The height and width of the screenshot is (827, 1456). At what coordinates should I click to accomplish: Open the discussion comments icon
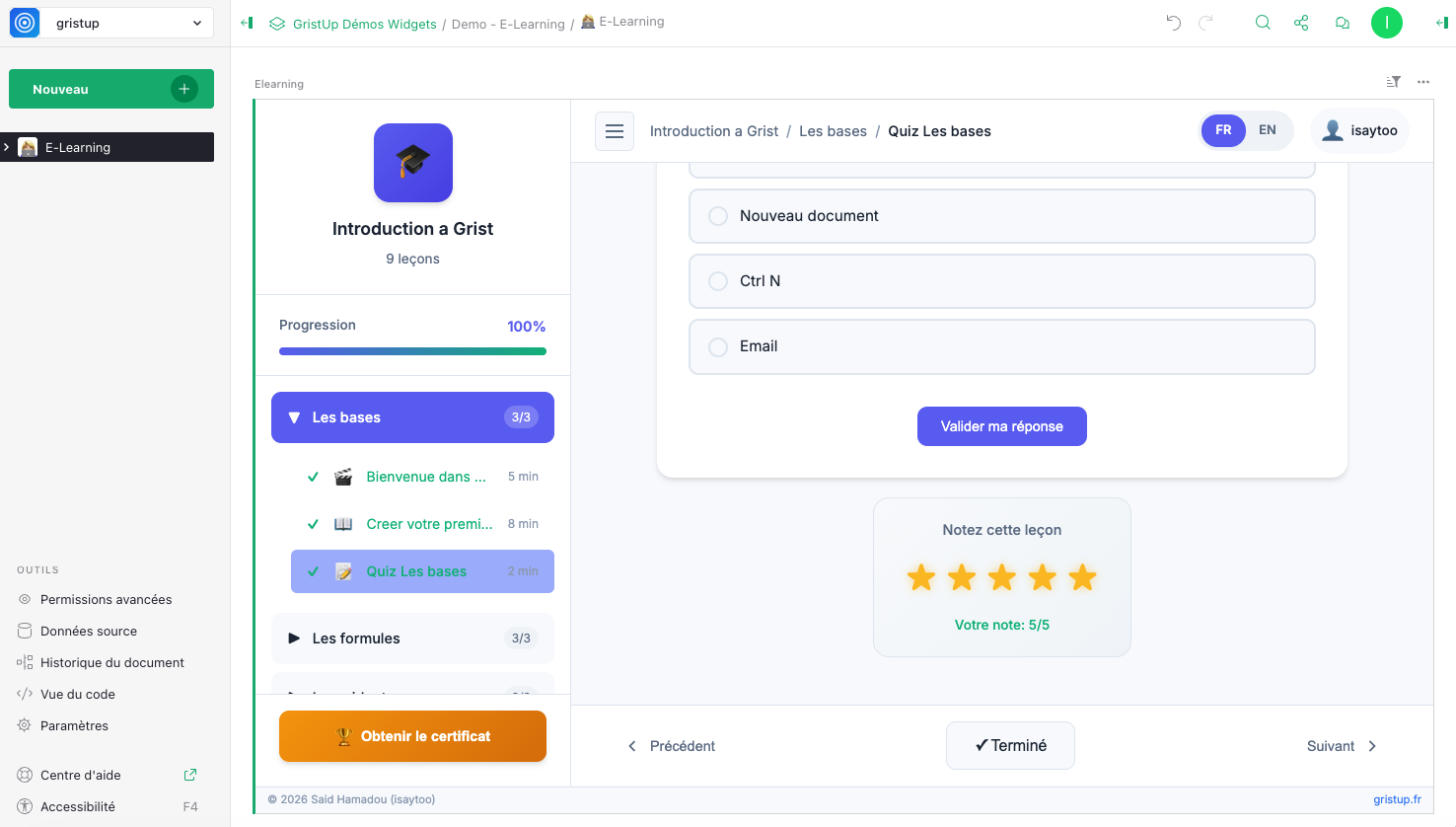(x=1342, y=23)
